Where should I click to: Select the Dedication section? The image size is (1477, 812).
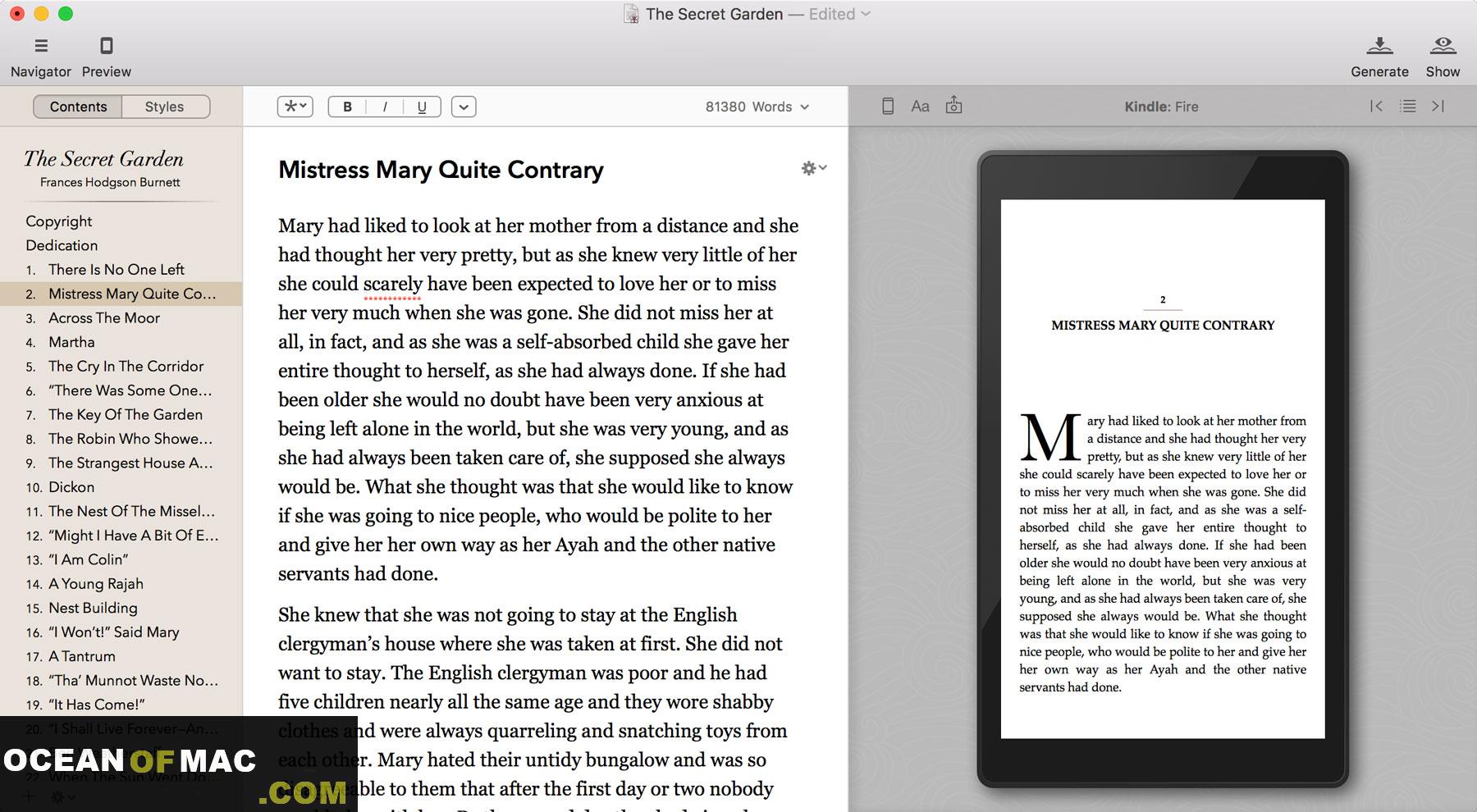click(x=62, y=245)
